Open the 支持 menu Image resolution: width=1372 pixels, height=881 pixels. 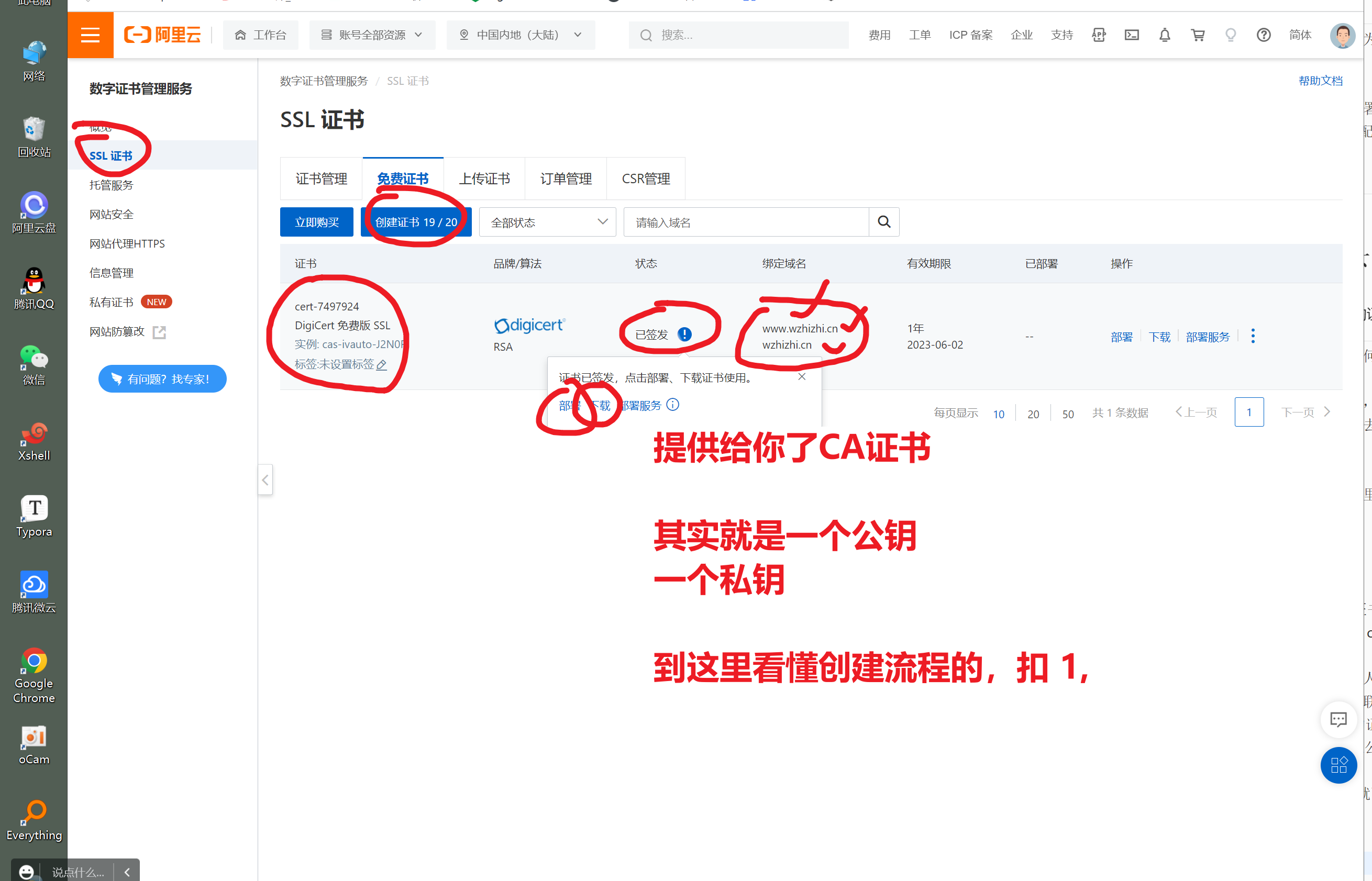(x=1062, y=35)
